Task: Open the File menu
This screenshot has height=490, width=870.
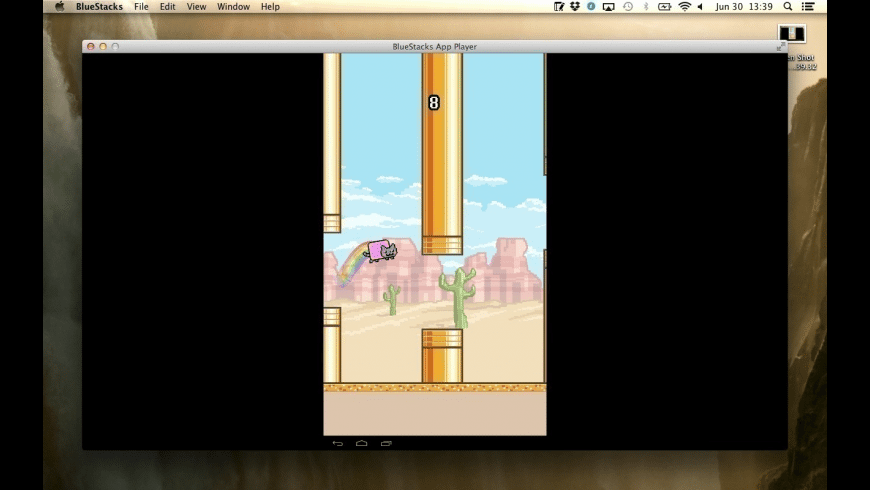Action: point(141,7)
